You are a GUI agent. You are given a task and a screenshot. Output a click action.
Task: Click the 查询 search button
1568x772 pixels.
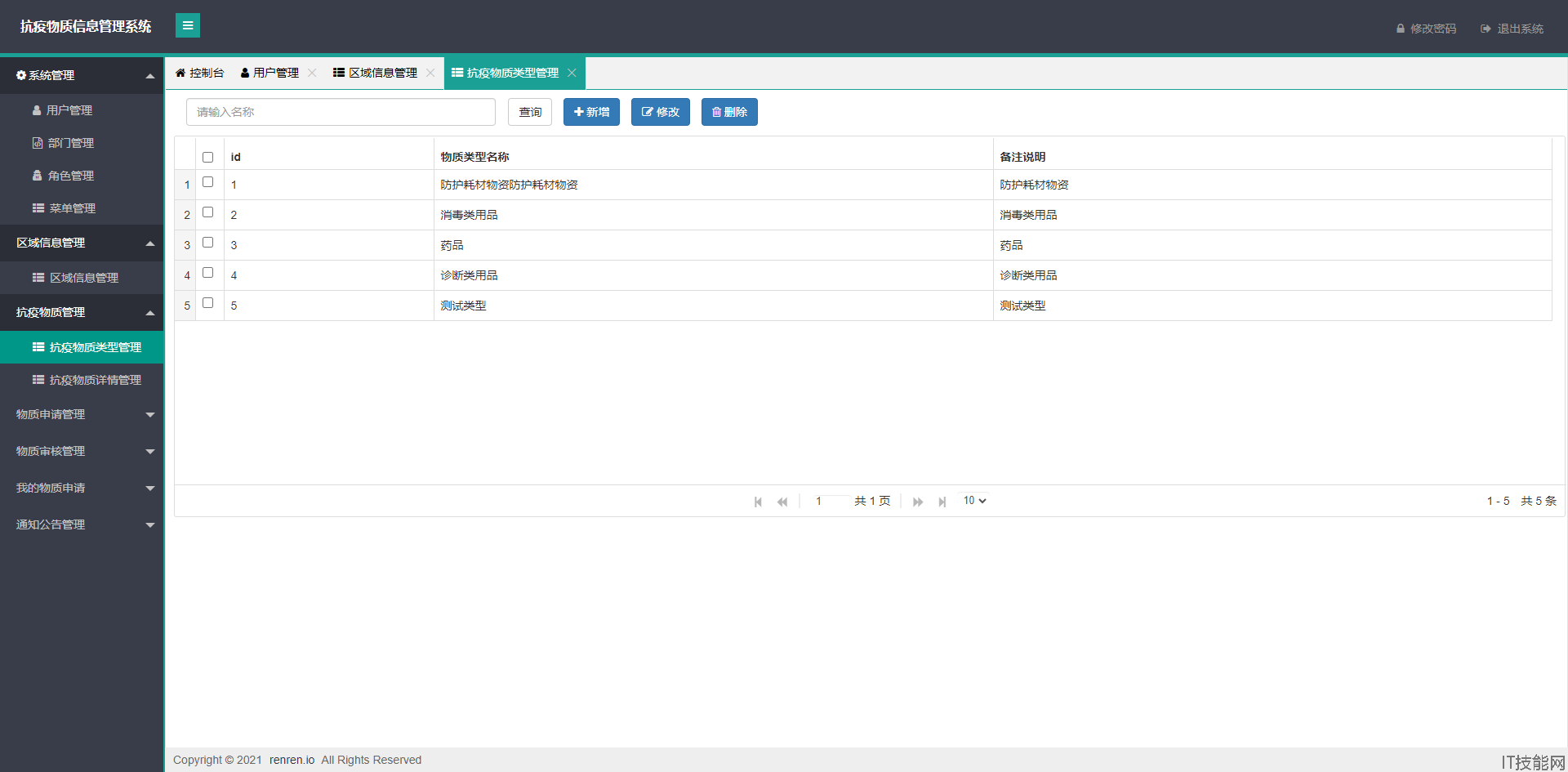tap(530, 112)
